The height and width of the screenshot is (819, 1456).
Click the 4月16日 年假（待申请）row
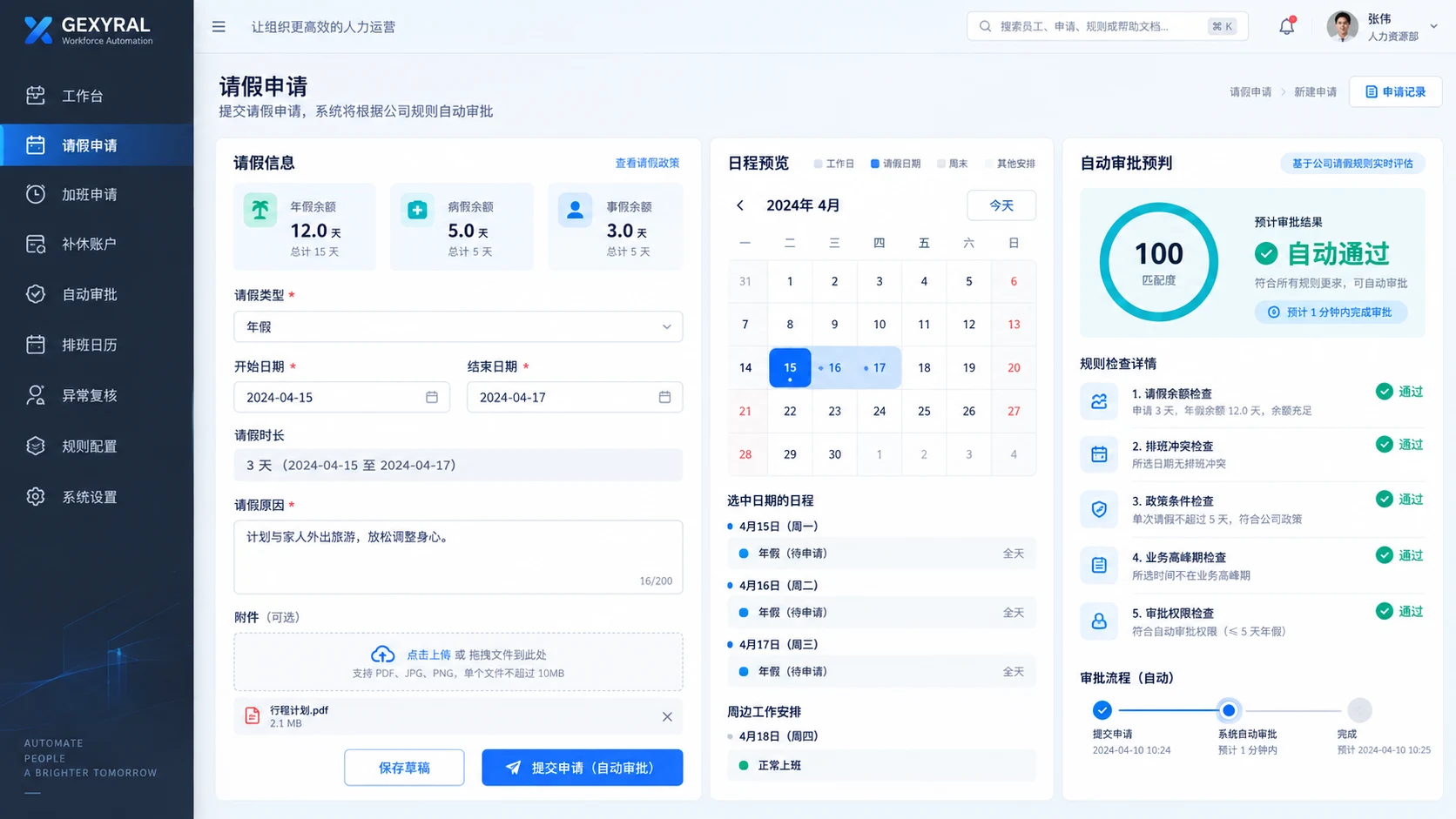pos(881,613)
